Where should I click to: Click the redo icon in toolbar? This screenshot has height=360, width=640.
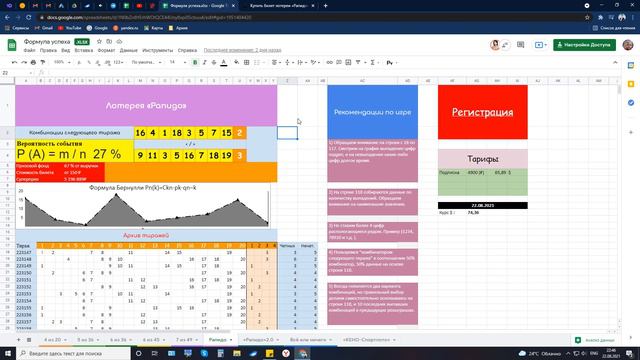[24, 62]
